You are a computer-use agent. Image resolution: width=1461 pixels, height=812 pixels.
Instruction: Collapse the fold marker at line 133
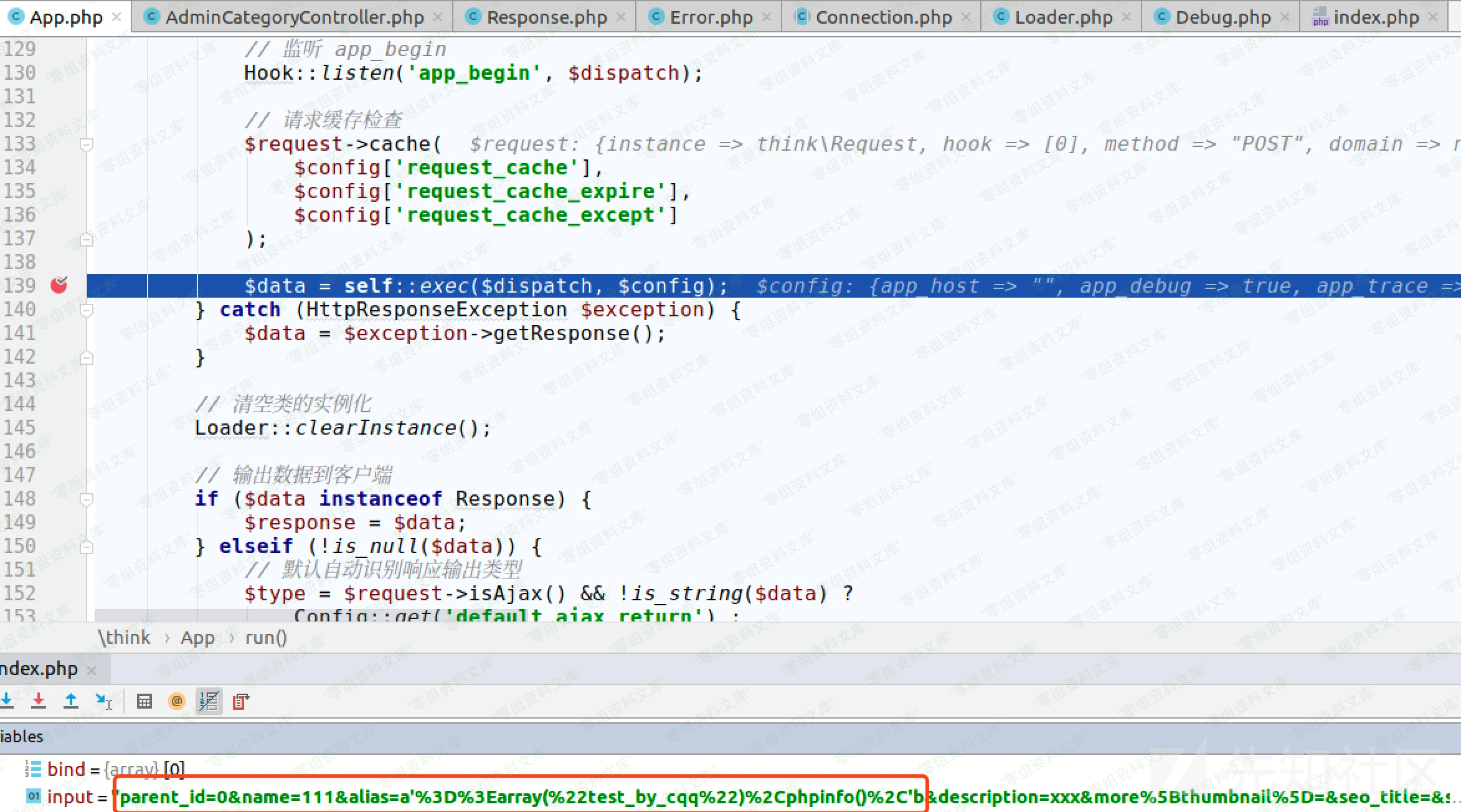point(87,144)
